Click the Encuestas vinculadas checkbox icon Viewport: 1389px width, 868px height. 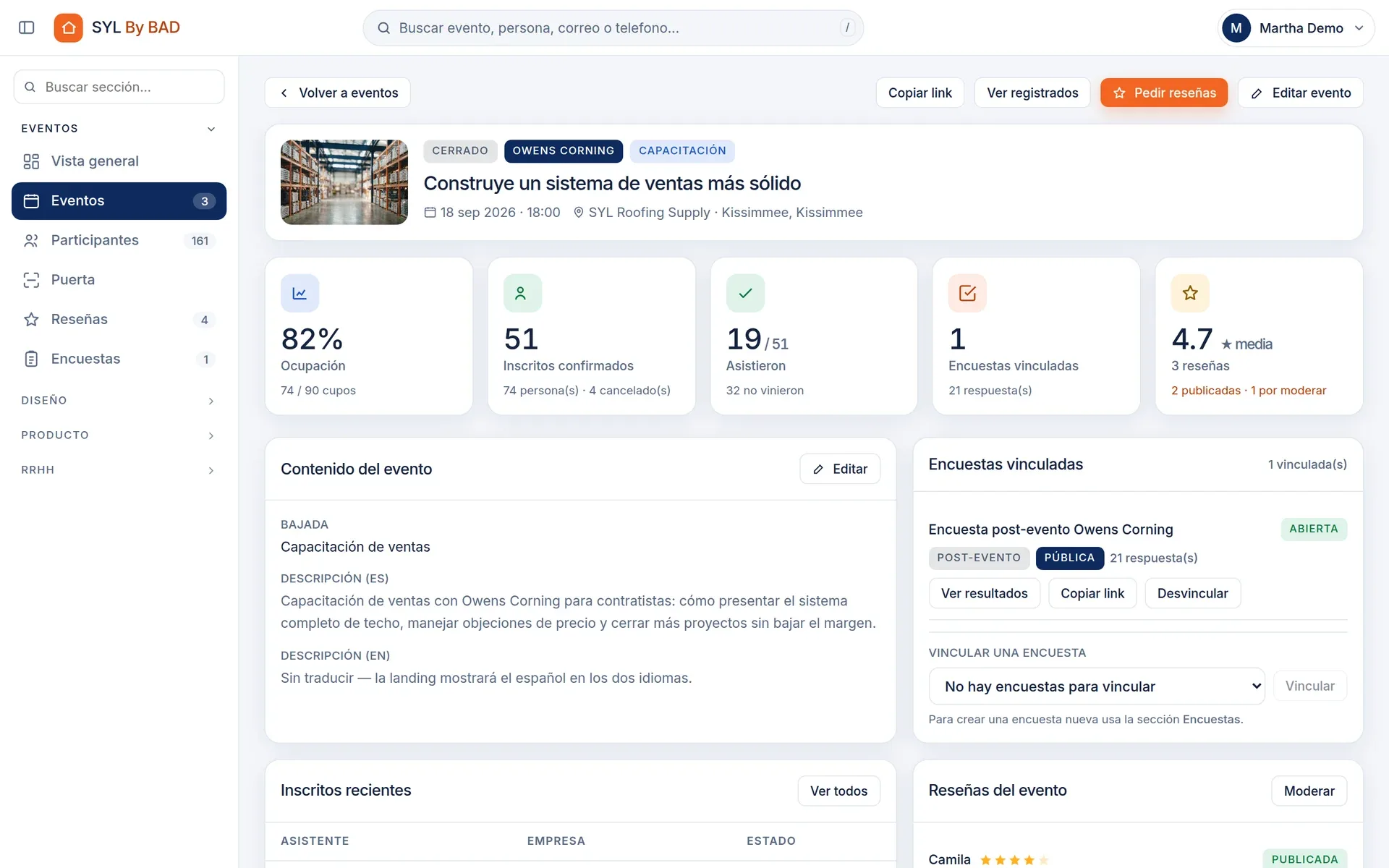pyautogui.click(x=967, y=293)
